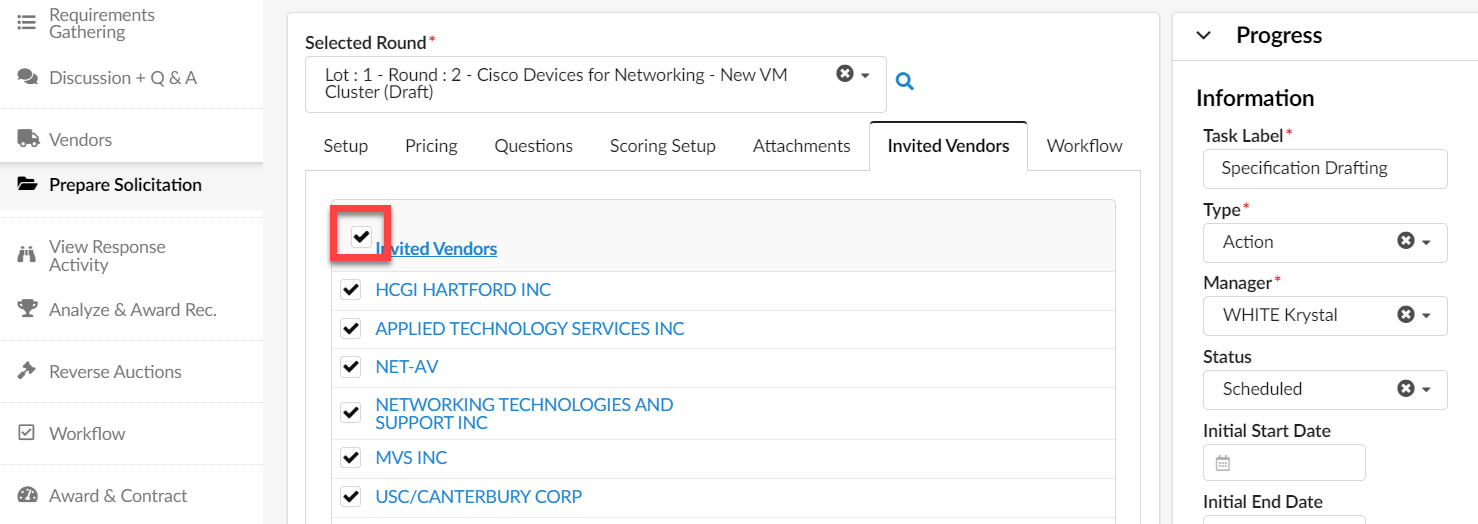Uncheck NET-AV vendor checkbox
The image size is (1478, 524).
pos(351,367)
